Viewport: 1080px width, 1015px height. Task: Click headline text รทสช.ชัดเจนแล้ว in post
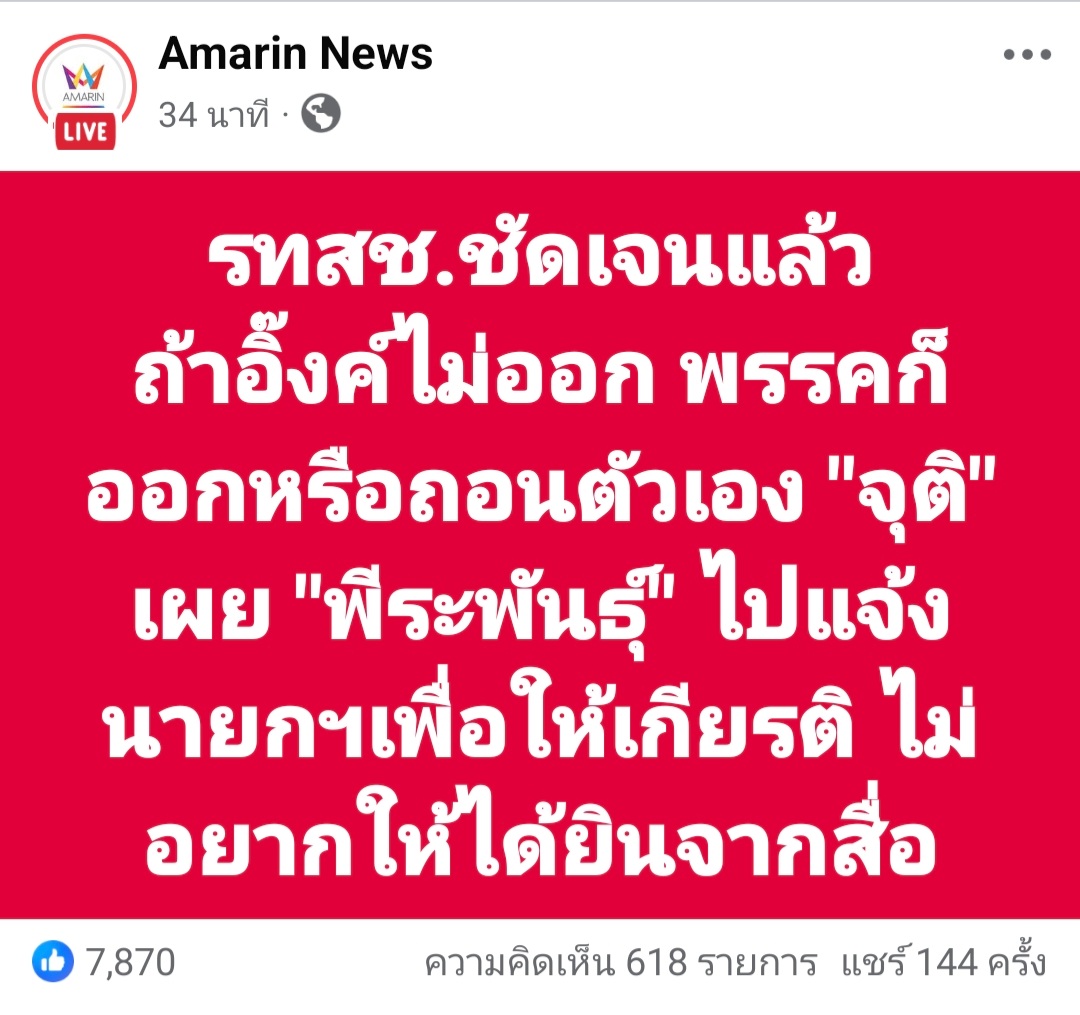click(540, 257)
